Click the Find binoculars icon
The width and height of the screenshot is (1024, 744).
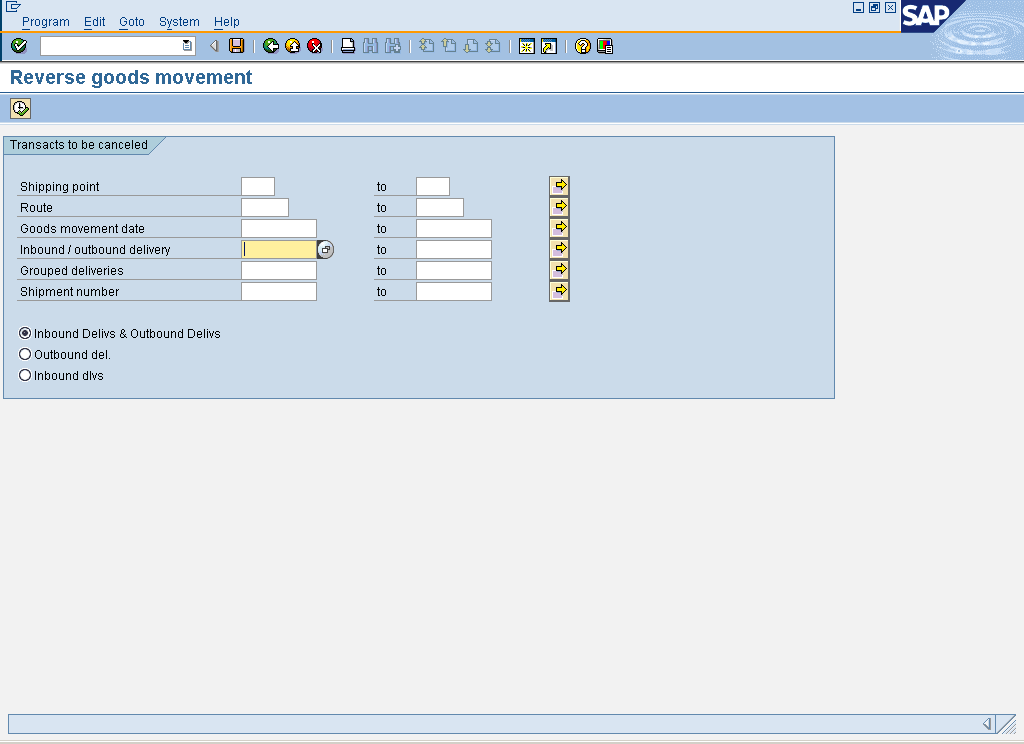[370, 46]
